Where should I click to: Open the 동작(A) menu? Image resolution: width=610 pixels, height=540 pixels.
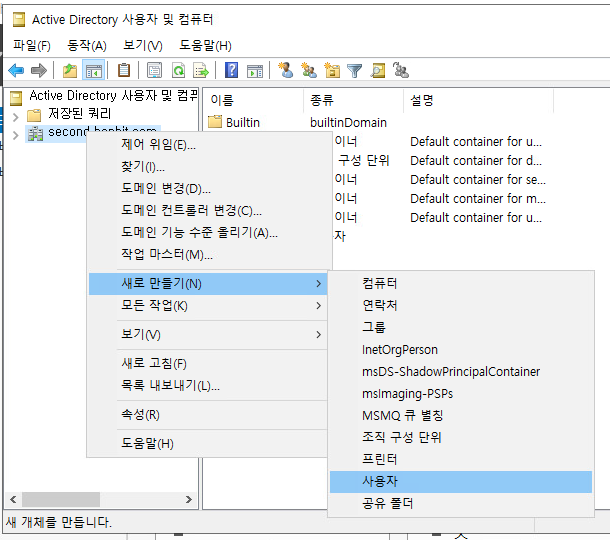[87, 46]
